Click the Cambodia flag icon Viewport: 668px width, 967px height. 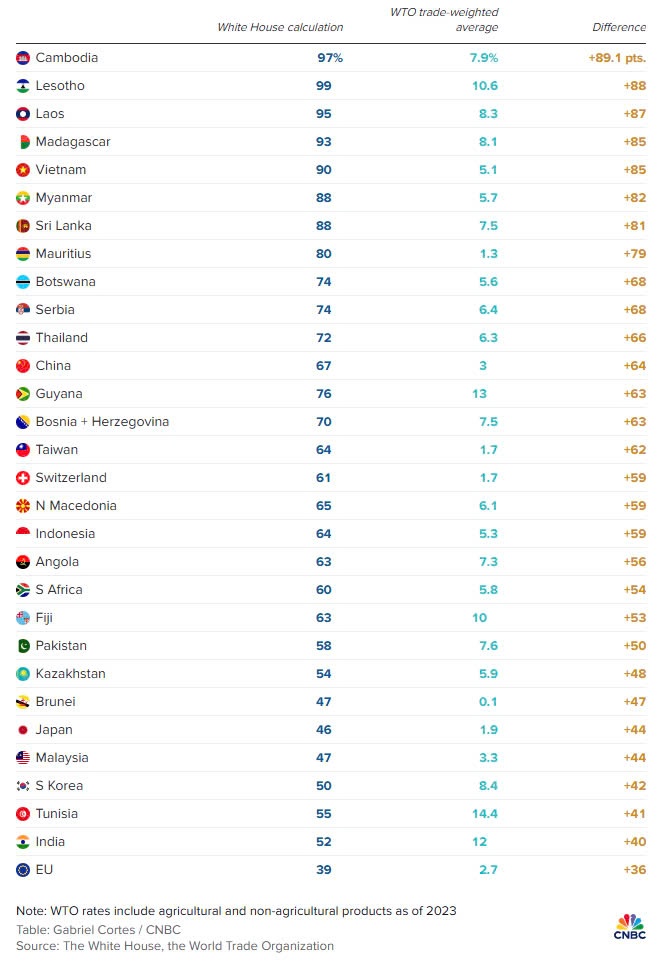click(23, 58)
